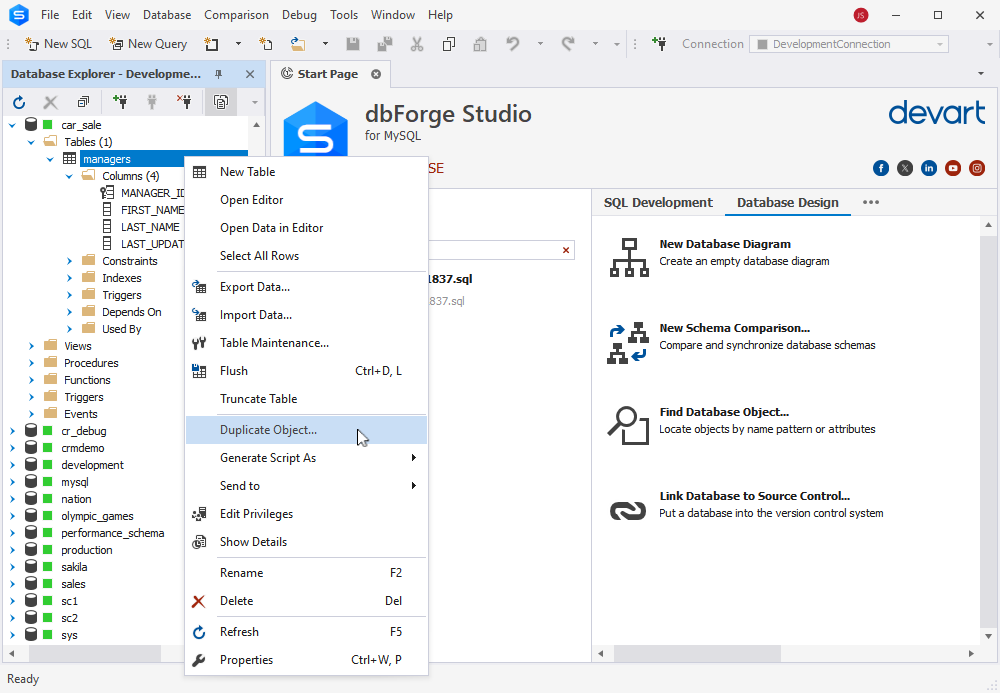Image resolution: width=1000 pixels, height=693 pixels.
Task: Click the Save icon in the toolbar
Action: point(352,44)
